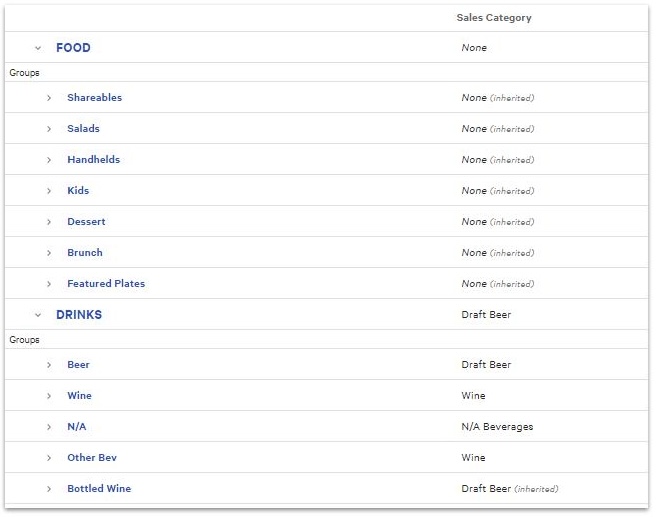The width and height of the screenshot is (657, 517).
Task: Open the Shareables group link
Action: 94,98
